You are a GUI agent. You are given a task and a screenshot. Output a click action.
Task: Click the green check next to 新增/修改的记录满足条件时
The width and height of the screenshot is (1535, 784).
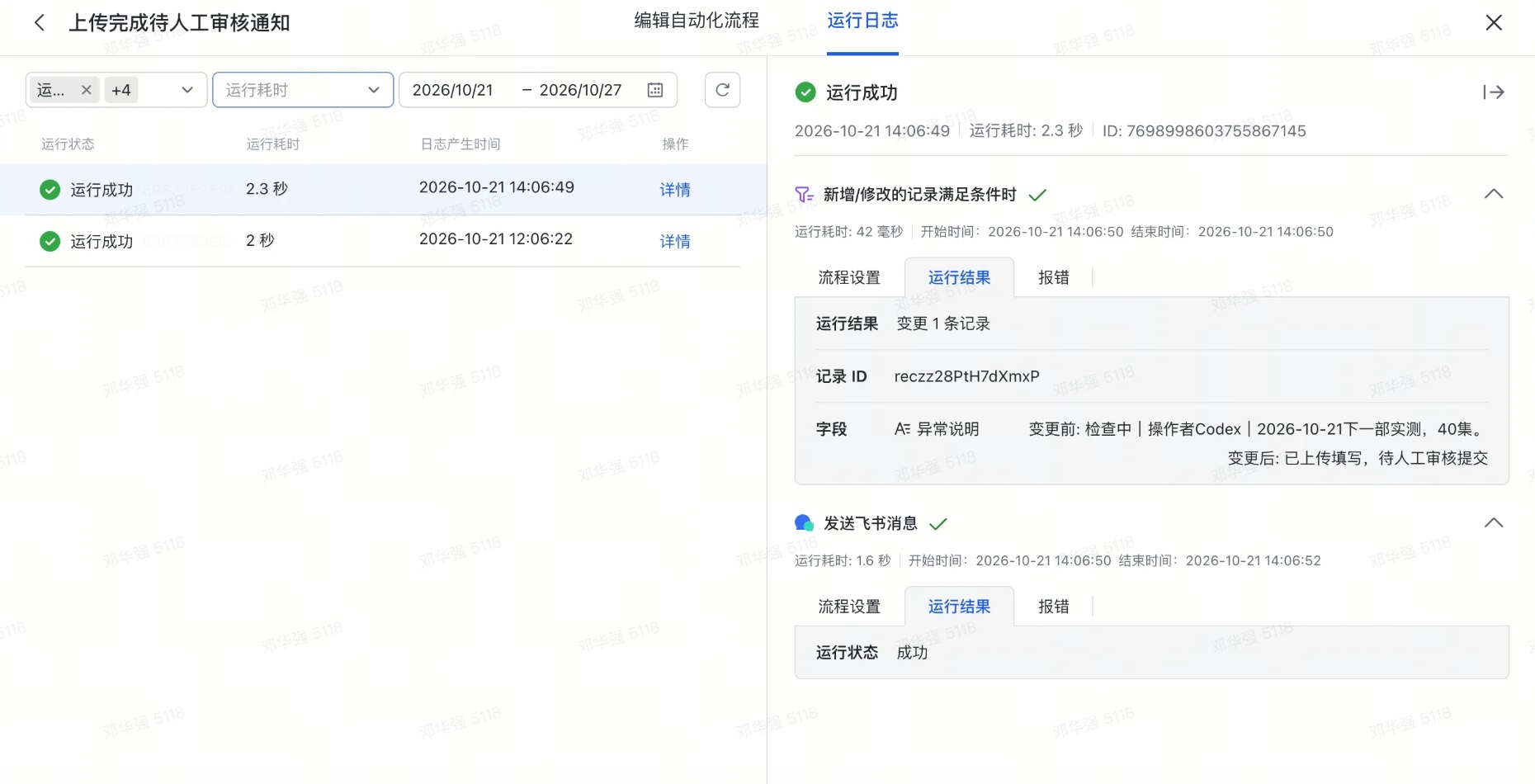[1037, 195]
